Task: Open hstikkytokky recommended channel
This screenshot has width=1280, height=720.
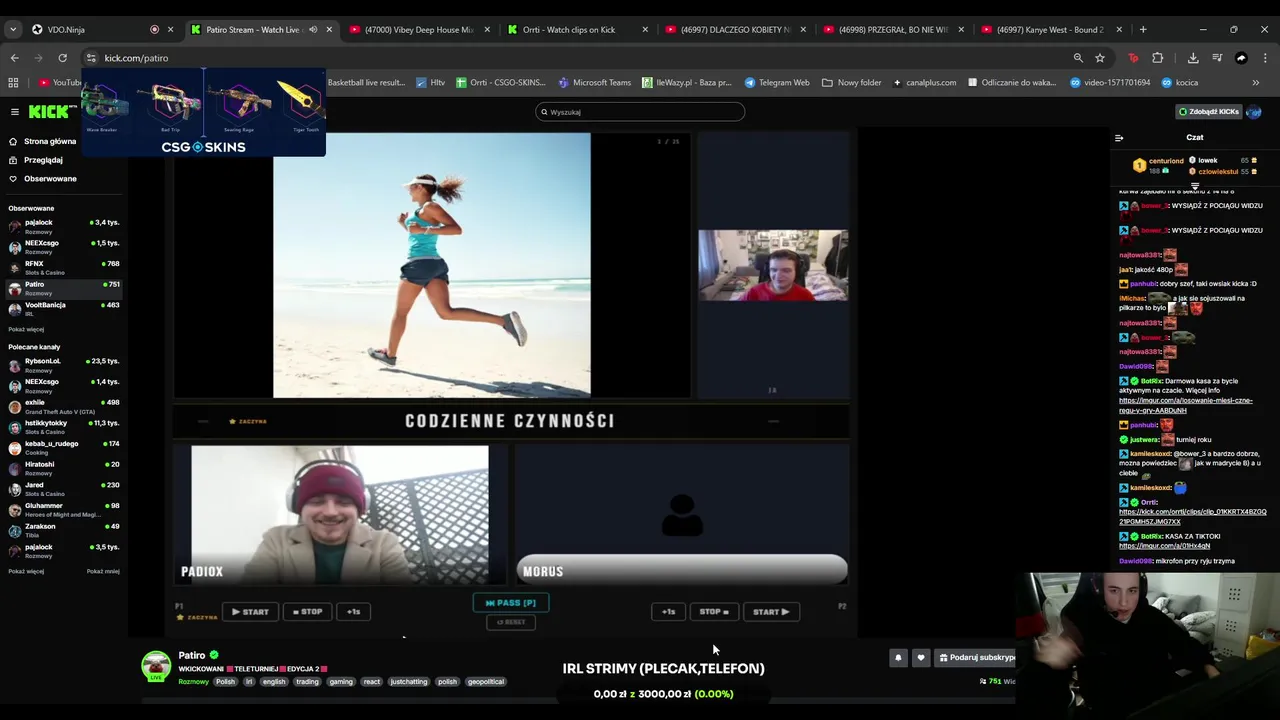Action: (64, 426)
